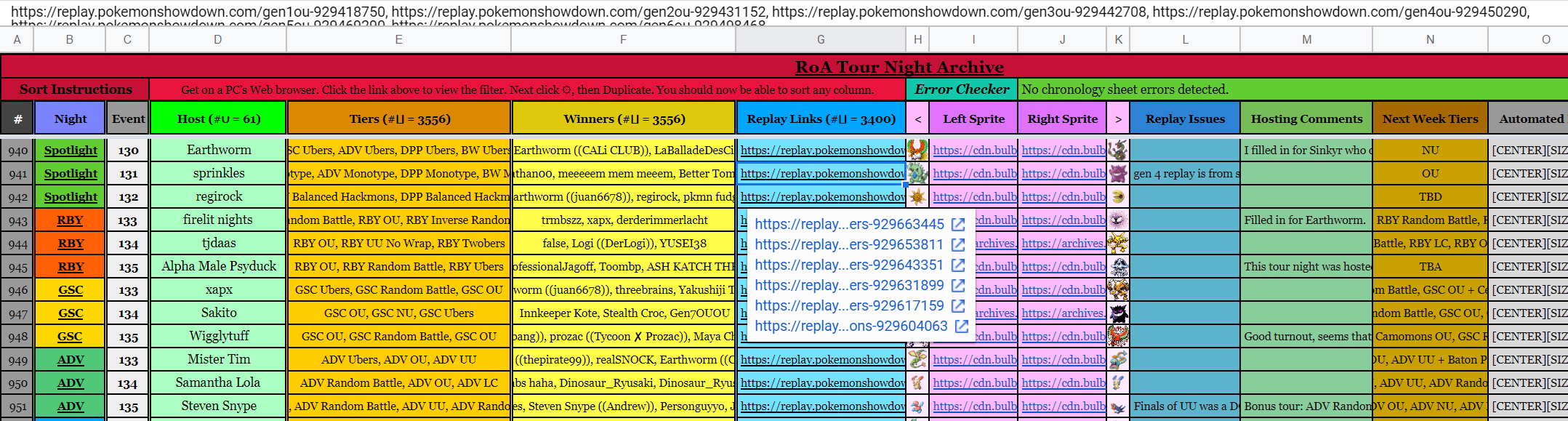
Task: Click the 'Sort Instructions' cell
Action: pos(76,89)
